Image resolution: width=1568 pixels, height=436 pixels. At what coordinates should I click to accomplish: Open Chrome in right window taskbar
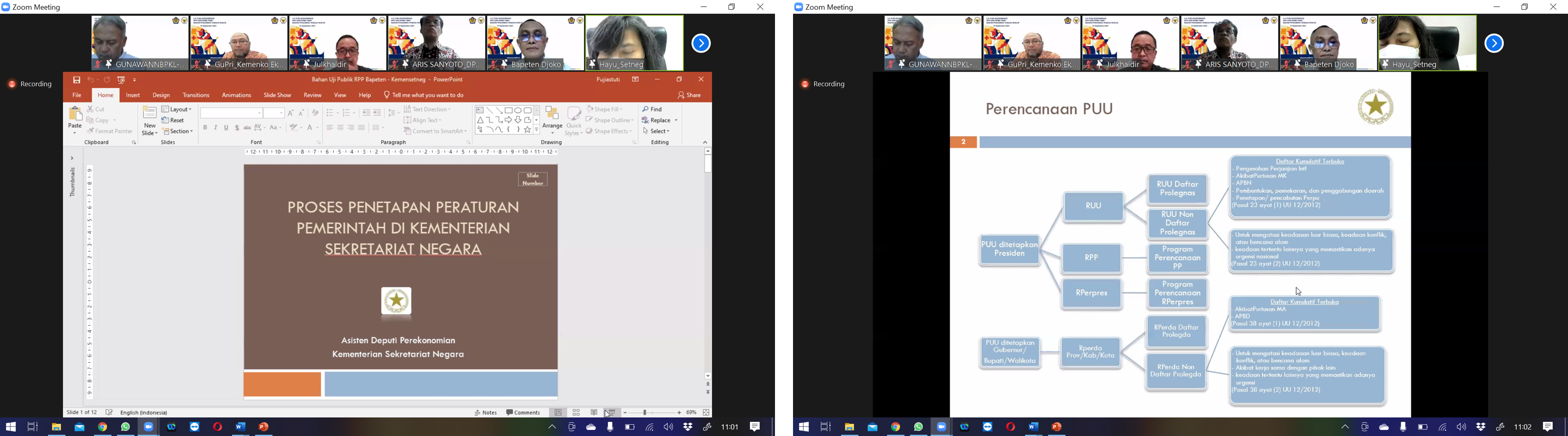click(x=895, y=427)
